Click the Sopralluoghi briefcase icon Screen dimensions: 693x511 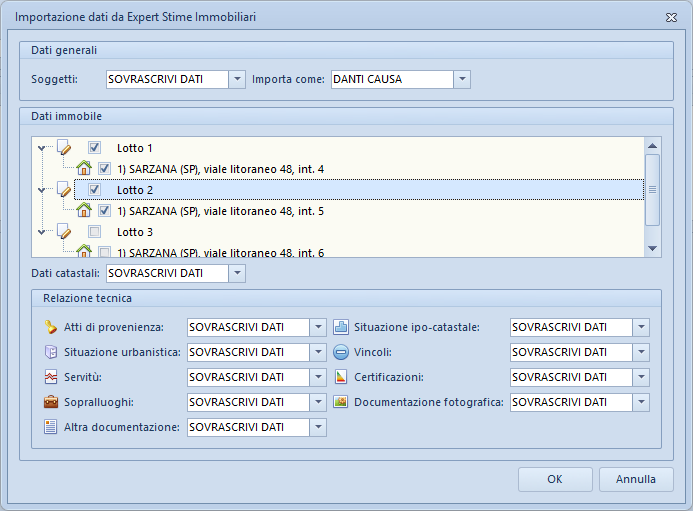[51, 402]
